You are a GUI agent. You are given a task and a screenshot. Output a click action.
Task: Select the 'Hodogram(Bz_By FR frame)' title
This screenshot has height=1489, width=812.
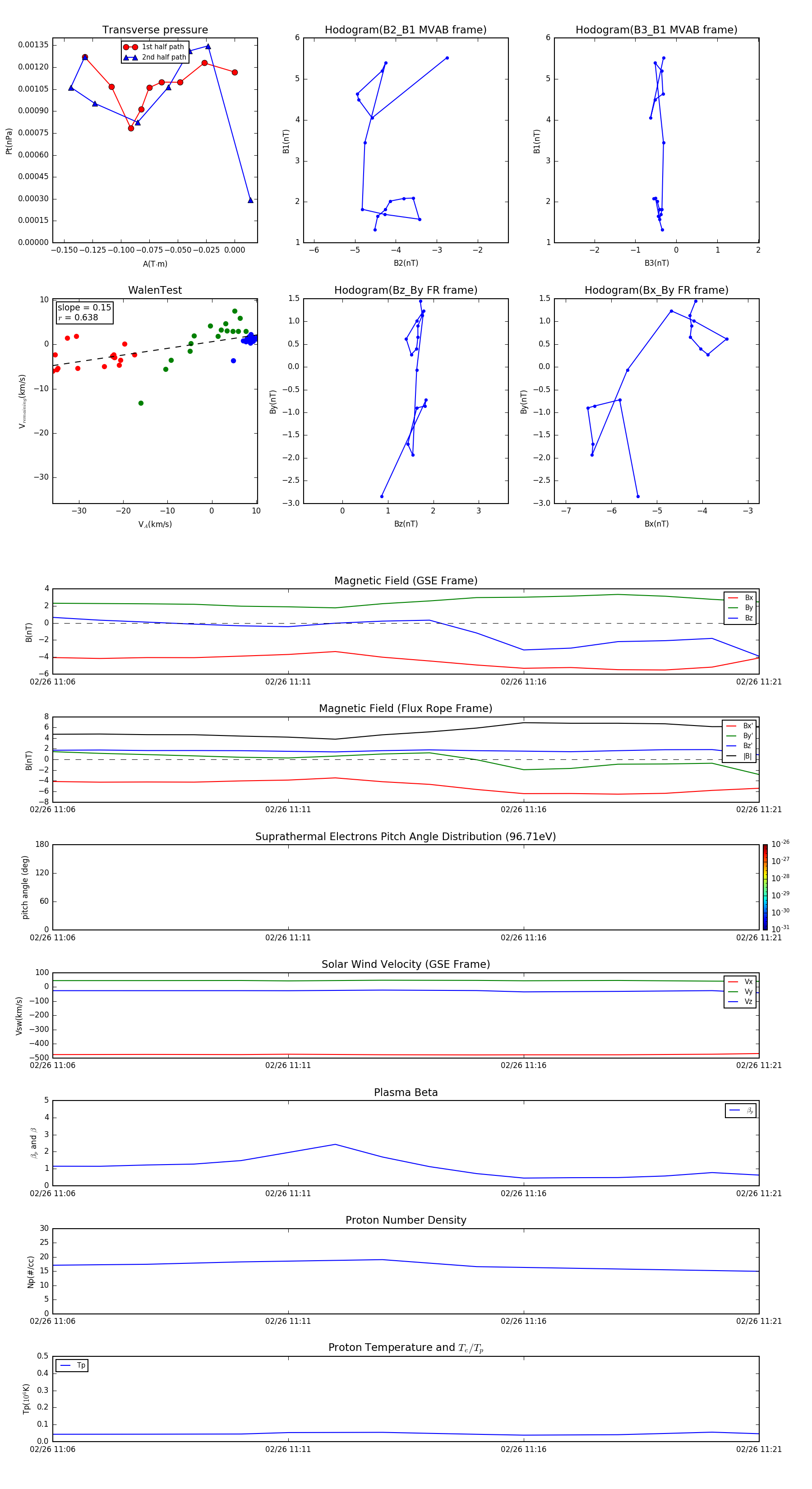[406, 290]
